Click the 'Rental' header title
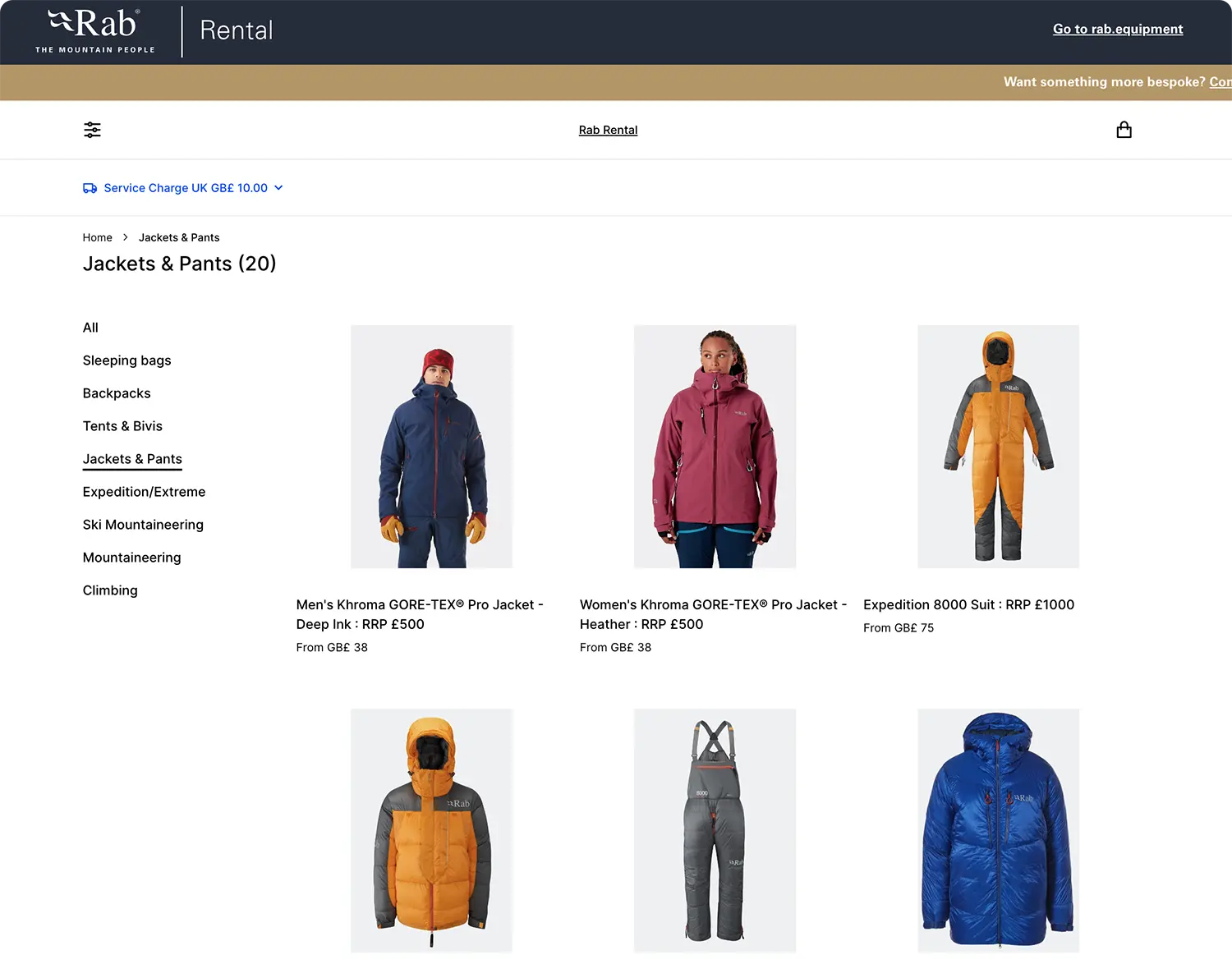 [237, 30]
